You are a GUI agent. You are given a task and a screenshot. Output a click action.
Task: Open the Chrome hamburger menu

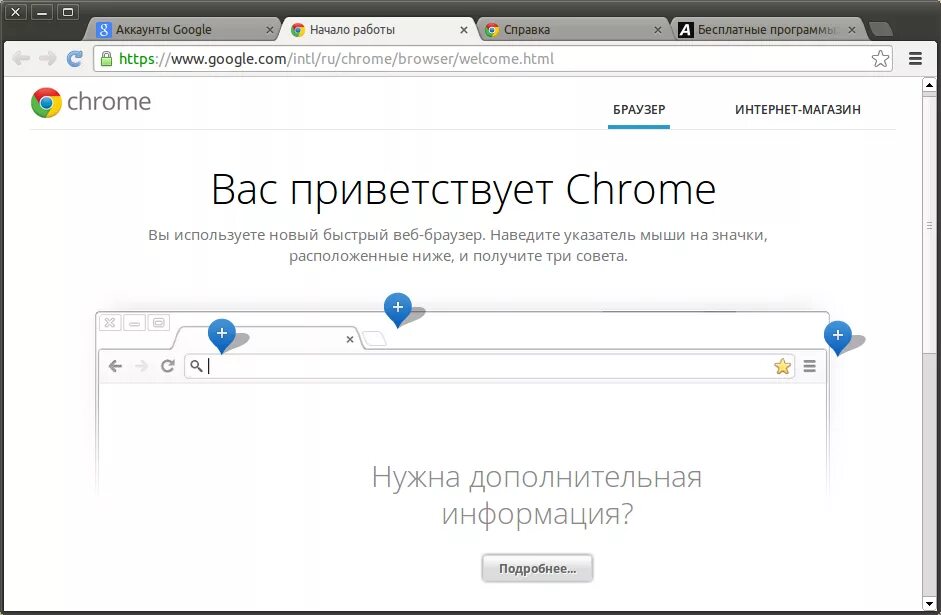point(915,58)
